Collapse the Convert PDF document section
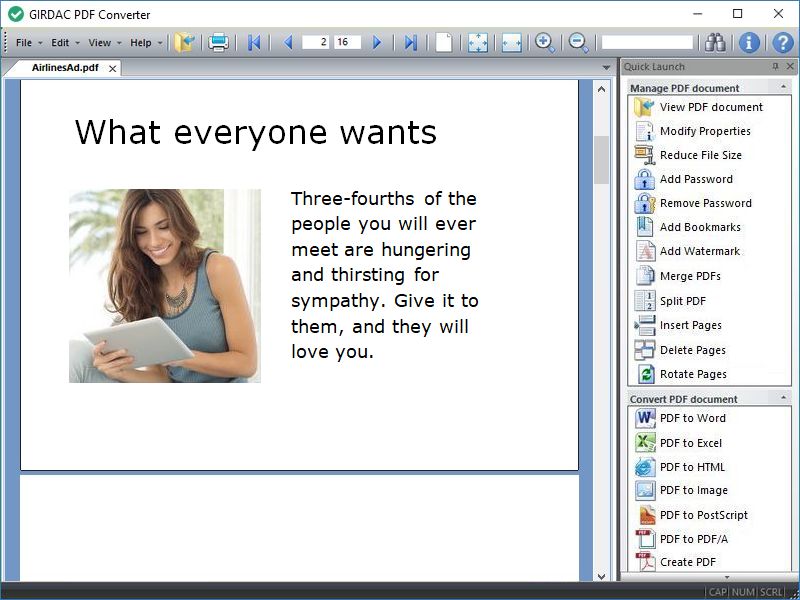Viewport: 800px width, 600px height. point(783,399)
